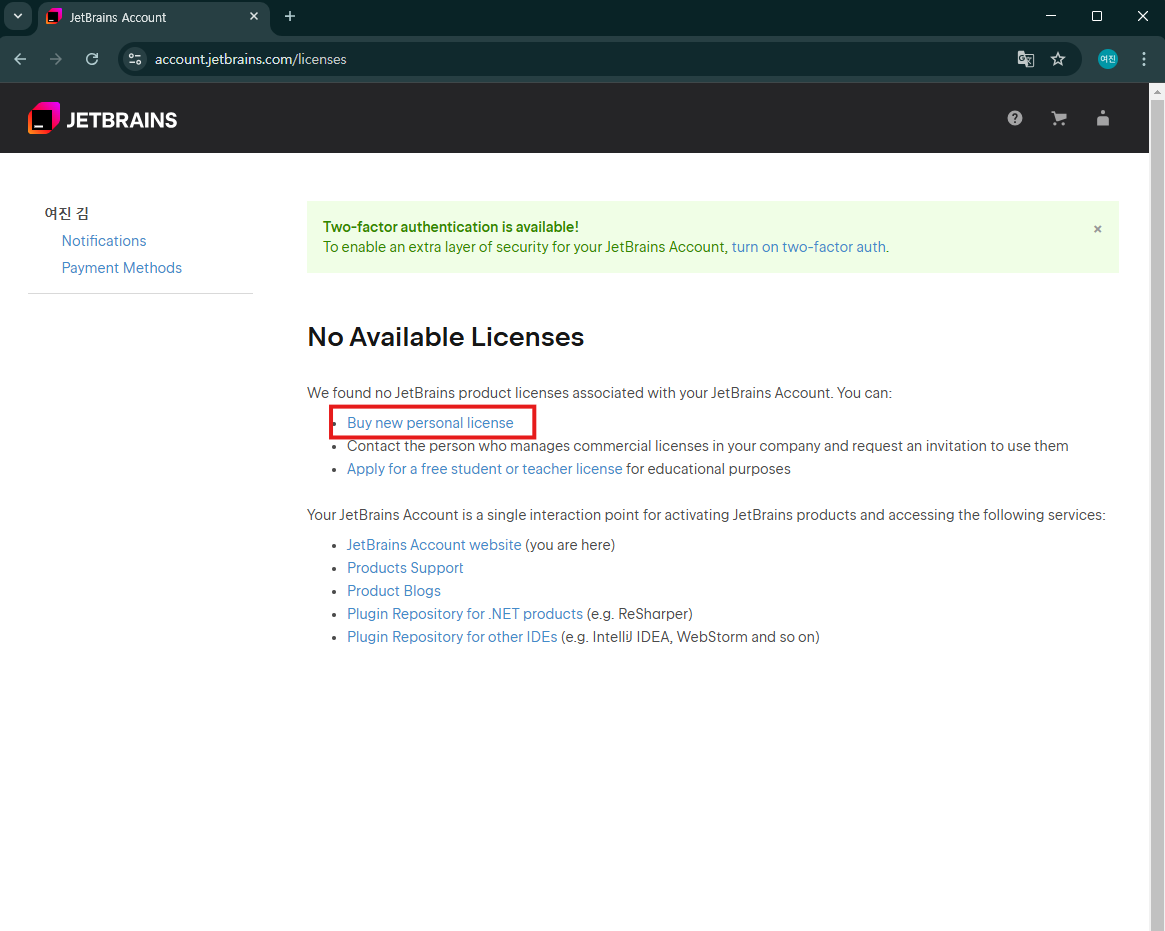Open Notifications in the sidebar
Viewport: 1165px width, 931px height.
coord(104,241)
